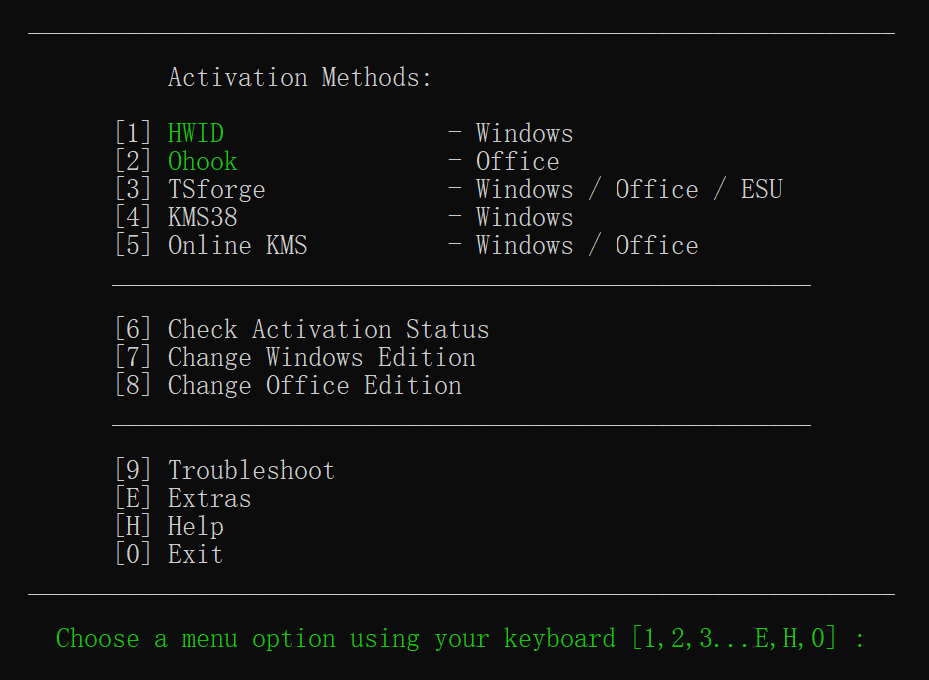This screenshot has width=929, height=680.
Task: Click the TSforge menu entry
Action: pos(216,189)
